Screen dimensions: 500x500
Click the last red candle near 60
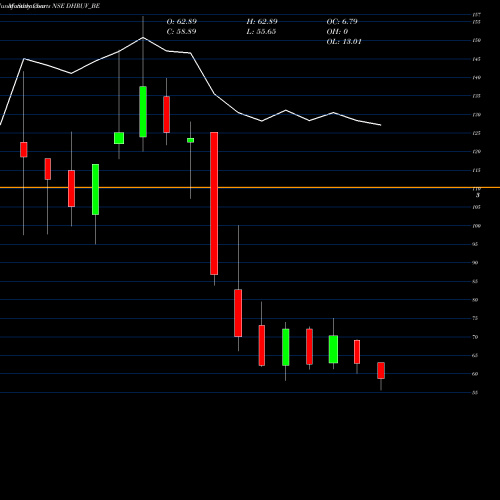pyautogui.click(x=381, y=370)
